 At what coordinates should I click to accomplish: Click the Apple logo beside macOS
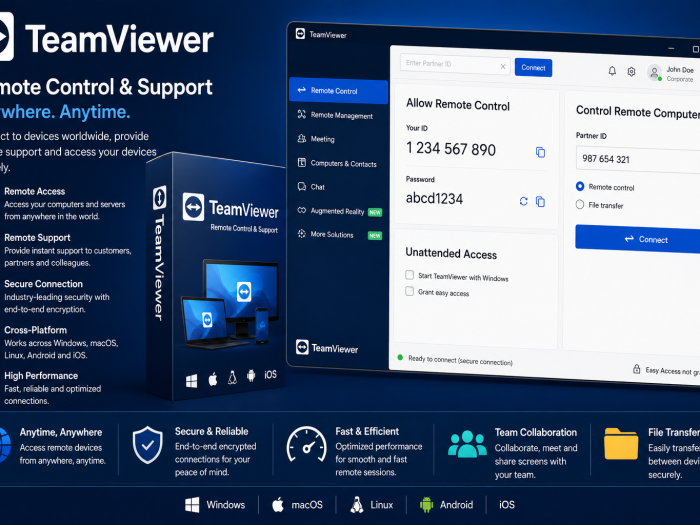click(x=278, y=504)
